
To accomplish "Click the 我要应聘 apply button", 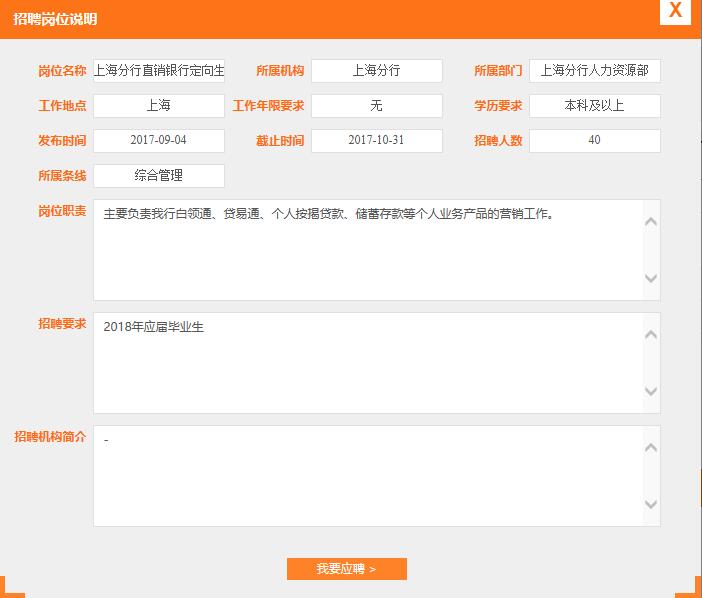I will tap(346, 569).
